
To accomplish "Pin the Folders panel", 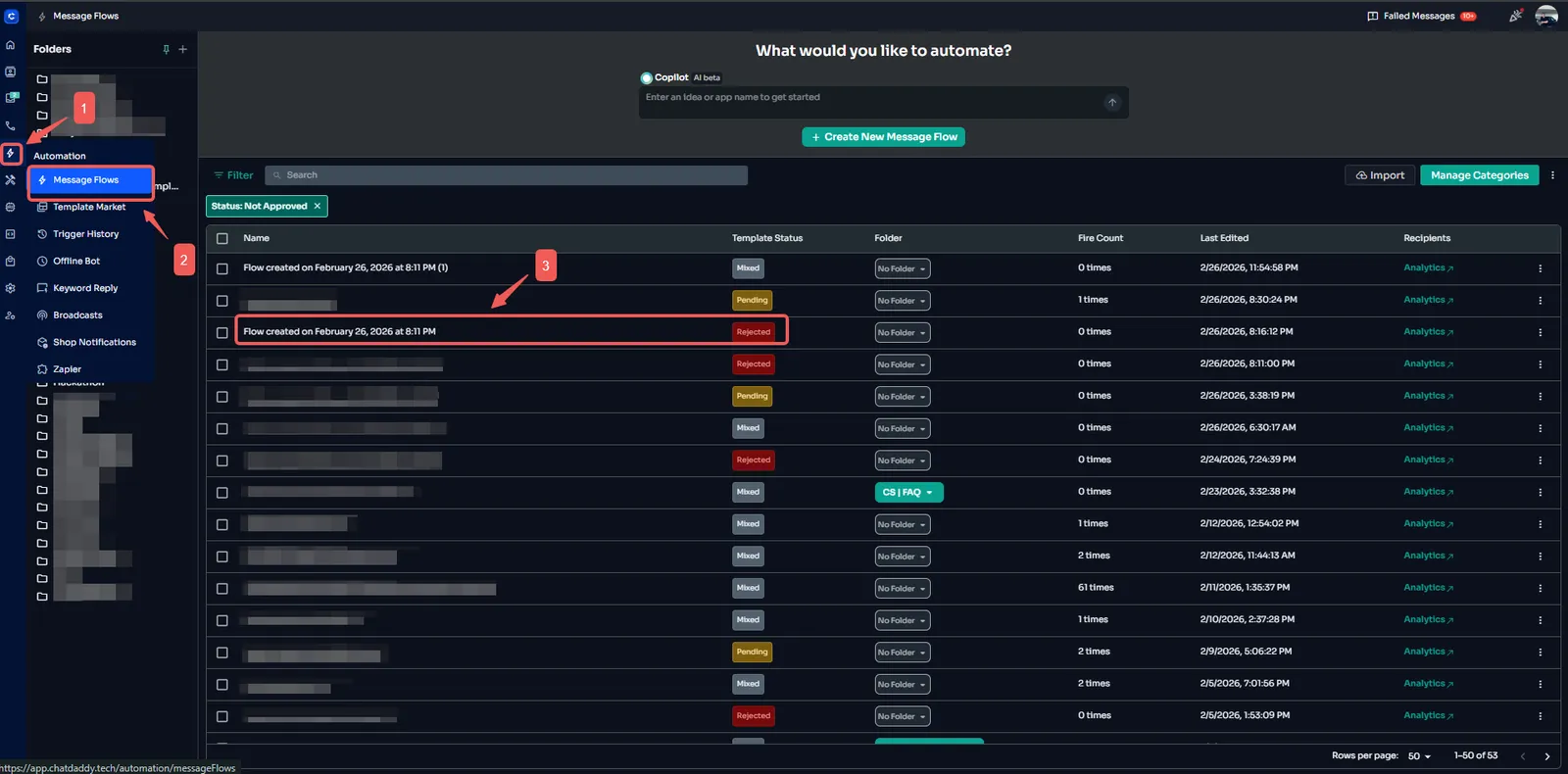I will tap(166, 49).
